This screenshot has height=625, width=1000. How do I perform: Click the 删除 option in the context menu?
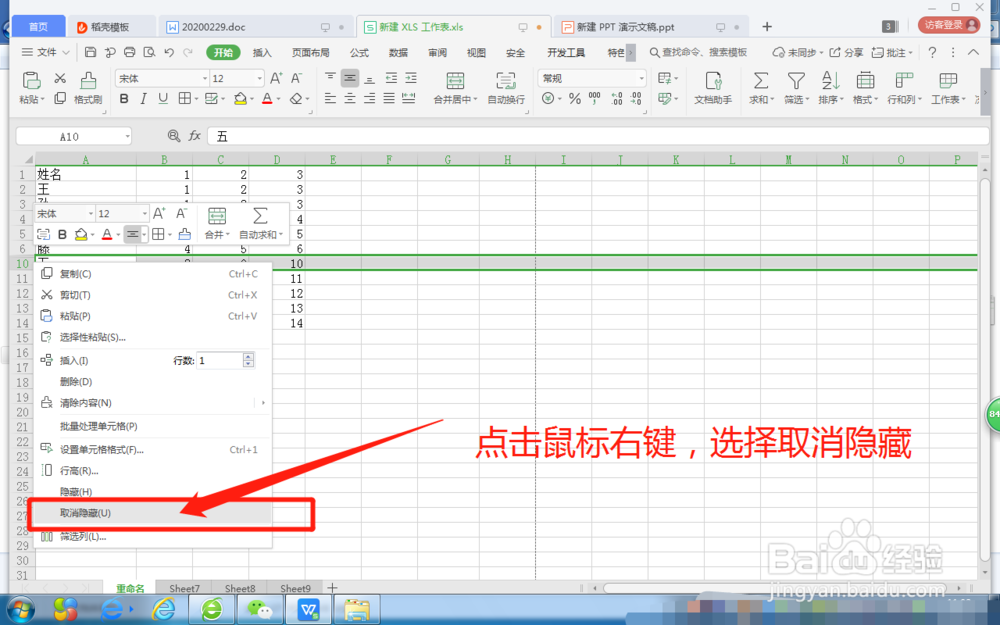click(75, 381)
